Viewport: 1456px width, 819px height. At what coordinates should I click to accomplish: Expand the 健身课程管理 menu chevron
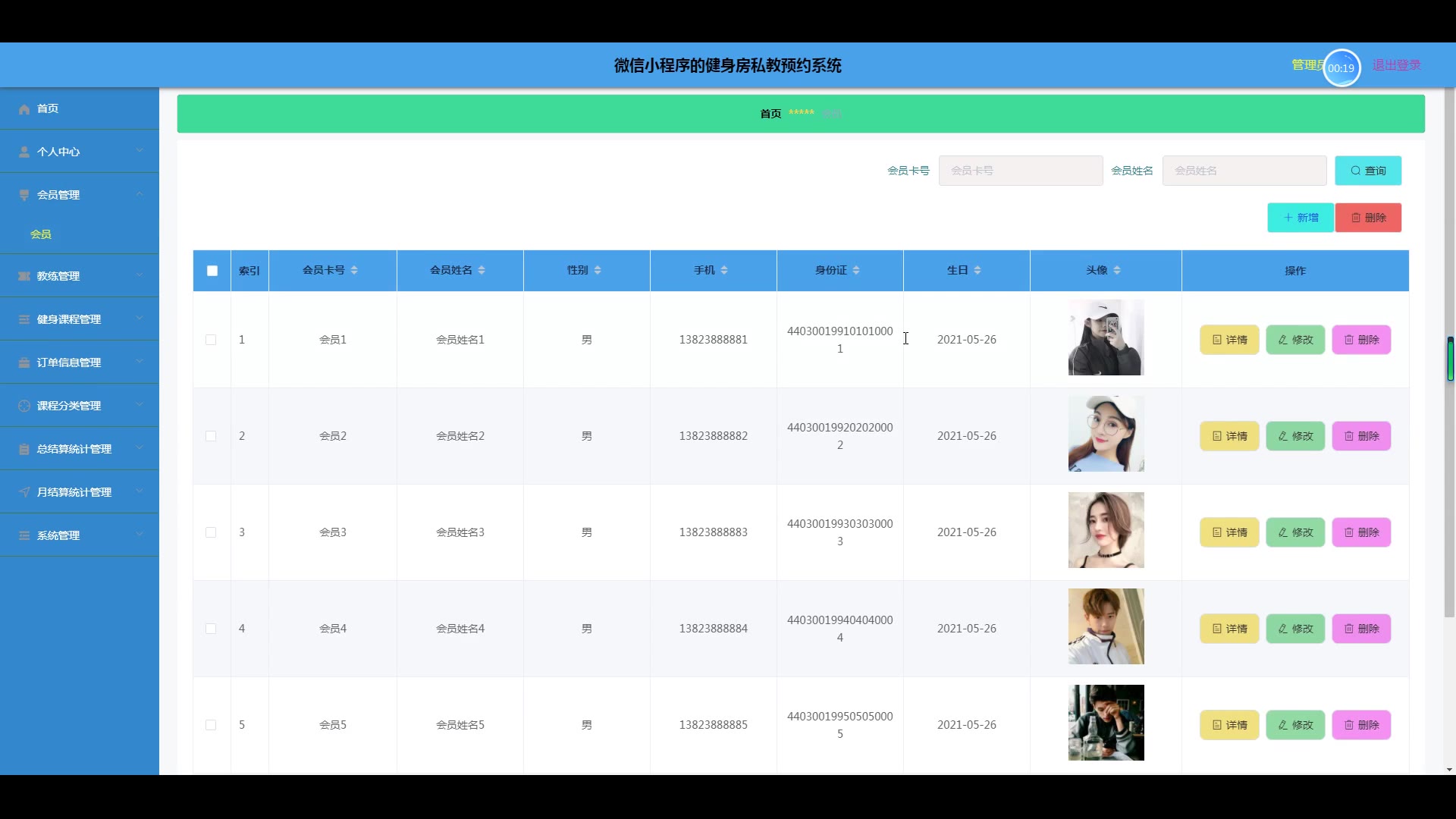[140, 318]
